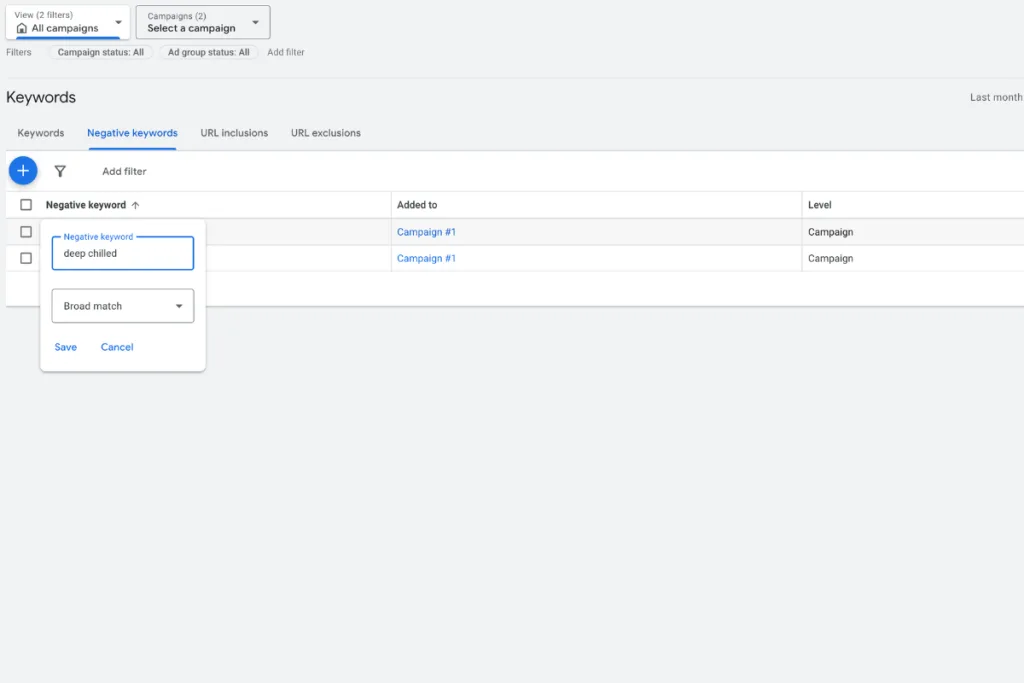The image size is (1024, 683).
Task: Switch to the Keywords tab
Action: pos(40,133)
